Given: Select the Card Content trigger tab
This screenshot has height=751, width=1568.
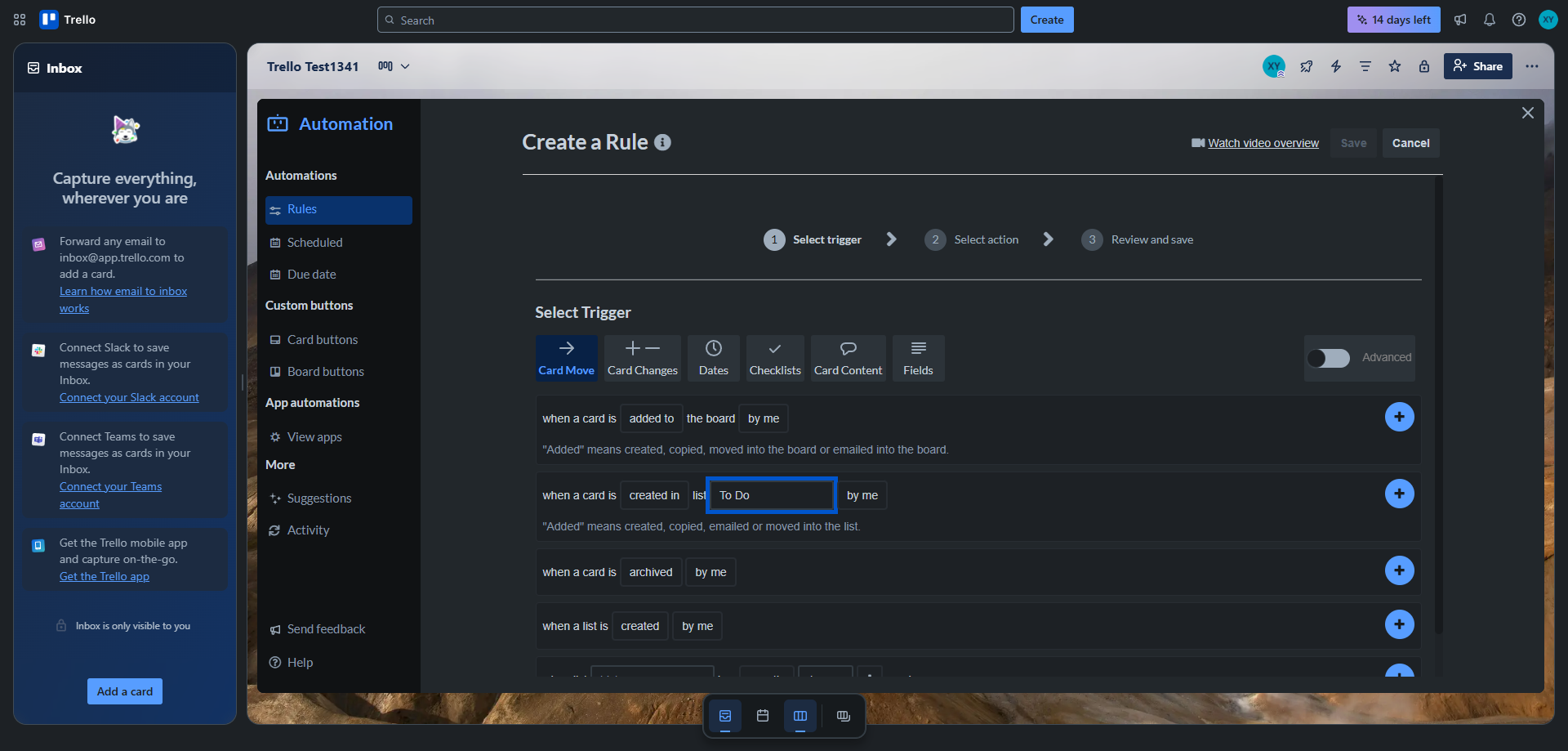Looking at the screenshot, I should 849,358.
